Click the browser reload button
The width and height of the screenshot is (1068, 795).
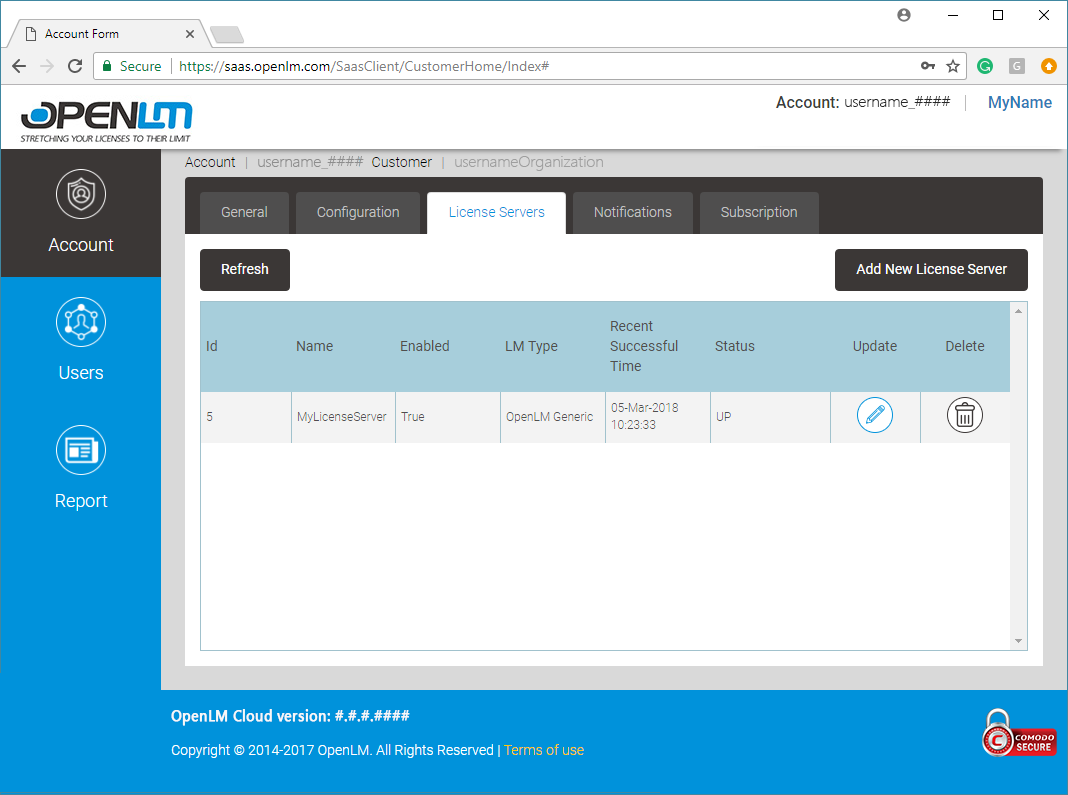point(75,66)
